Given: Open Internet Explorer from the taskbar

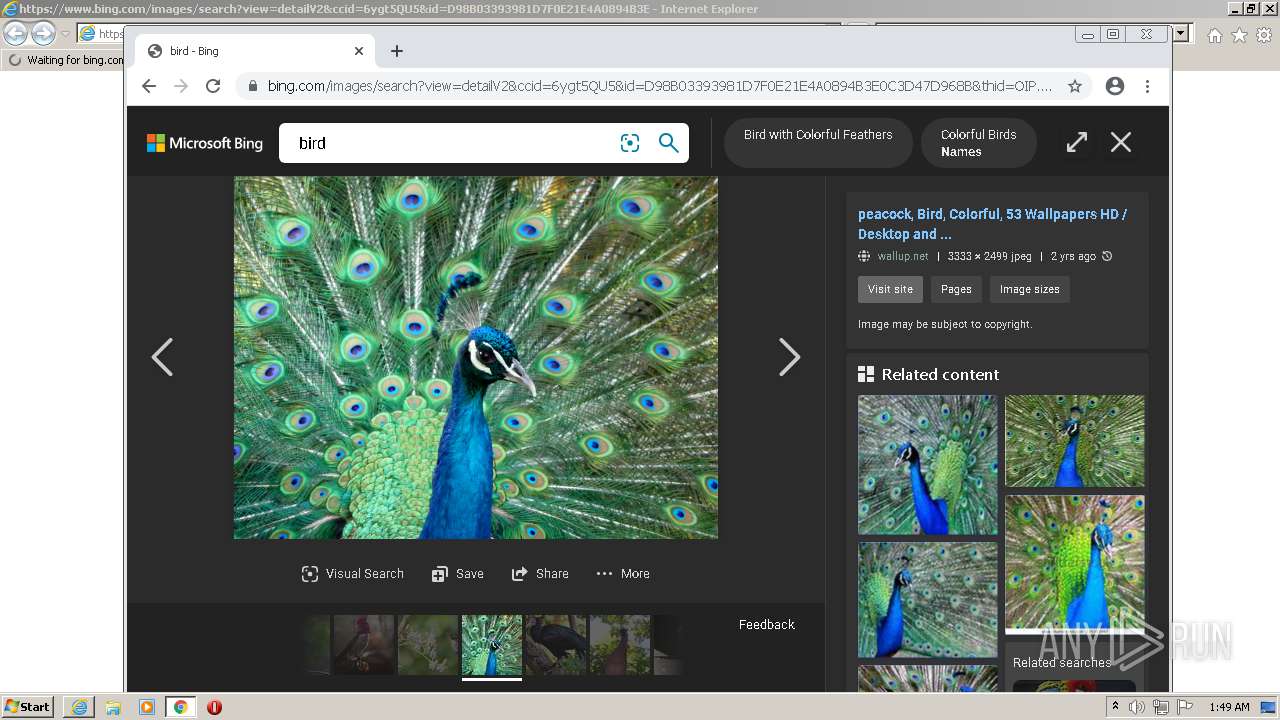Looking at the screenshot, I should point(79,707).
